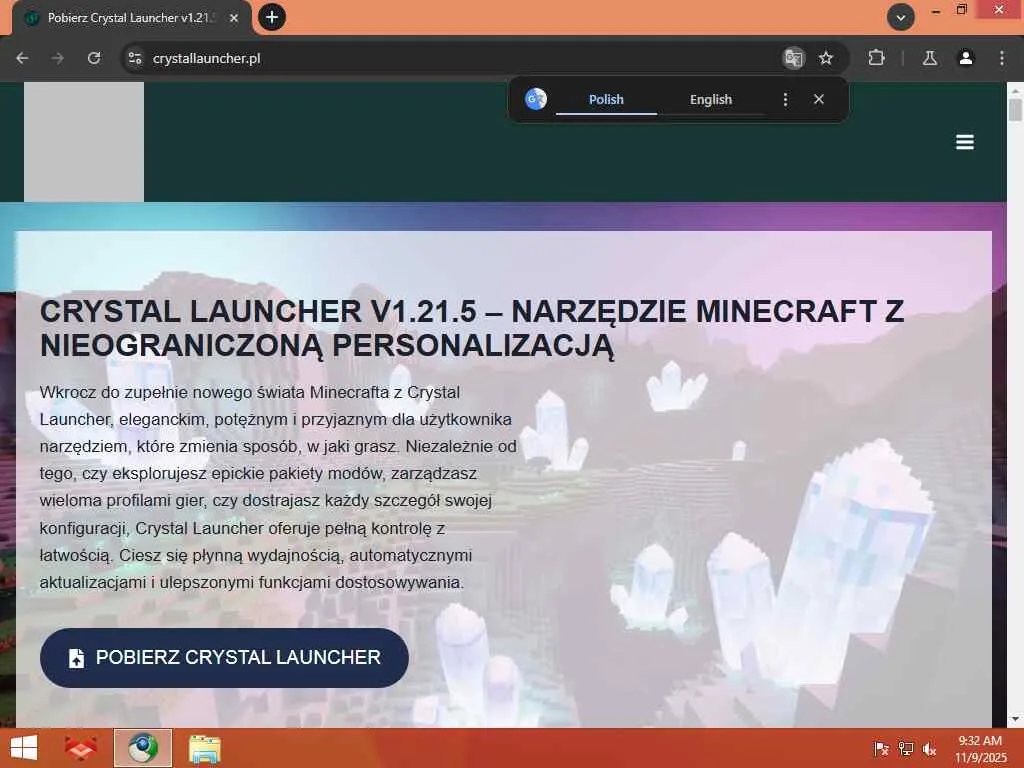
Task: Click the page vertical scrollbar thumb
Action: (1015, 109)
